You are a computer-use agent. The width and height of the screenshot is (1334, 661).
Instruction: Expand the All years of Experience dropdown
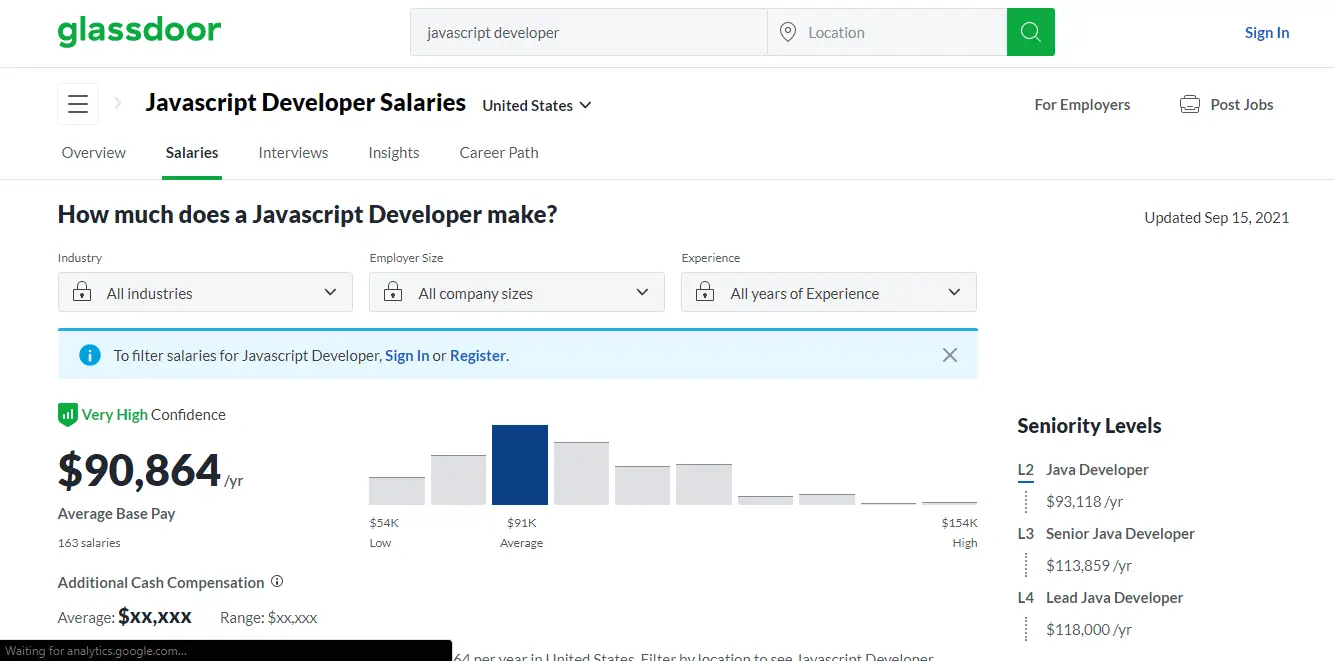click(x=829, y=293)
